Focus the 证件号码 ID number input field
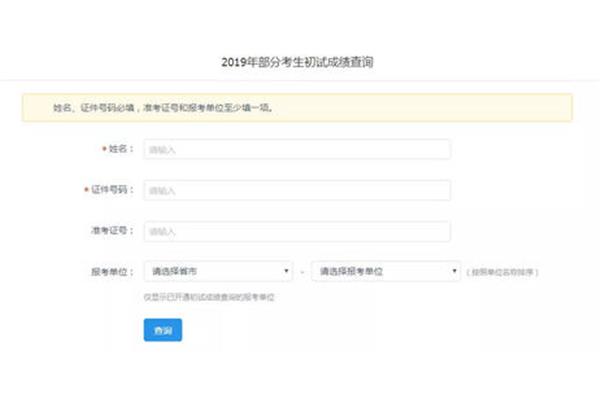 (x=297, y=190)
